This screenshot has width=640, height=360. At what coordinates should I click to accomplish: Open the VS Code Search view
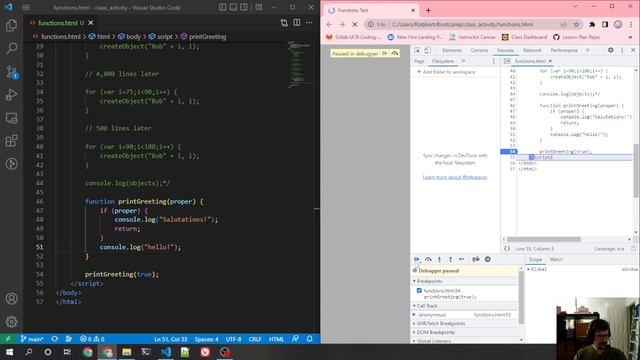(11, 48)
